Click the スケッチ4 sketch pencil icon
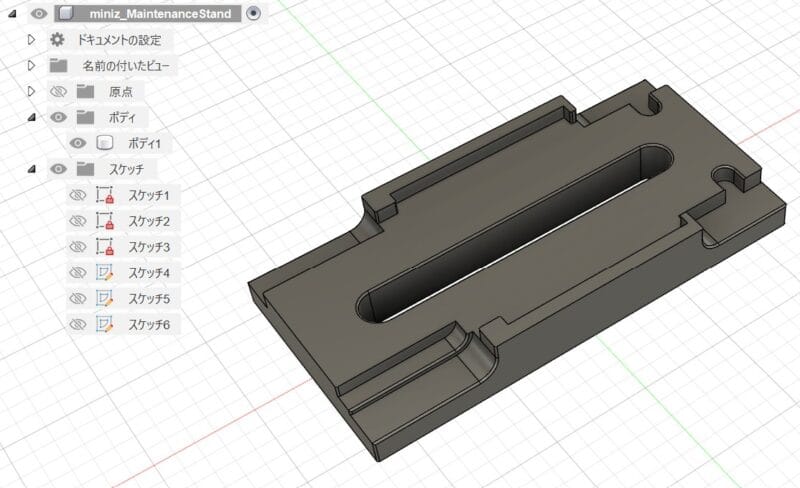 pos(104,273)
